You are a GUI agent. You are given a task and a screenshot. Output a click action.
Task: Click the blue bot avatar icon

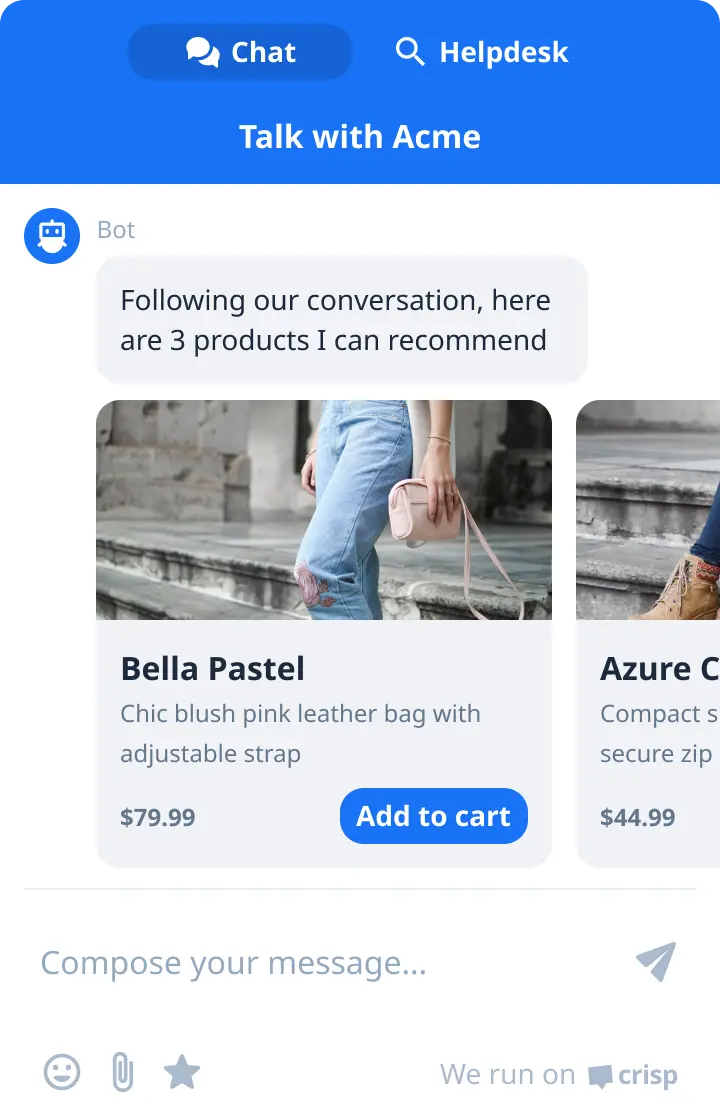point(51,235)
